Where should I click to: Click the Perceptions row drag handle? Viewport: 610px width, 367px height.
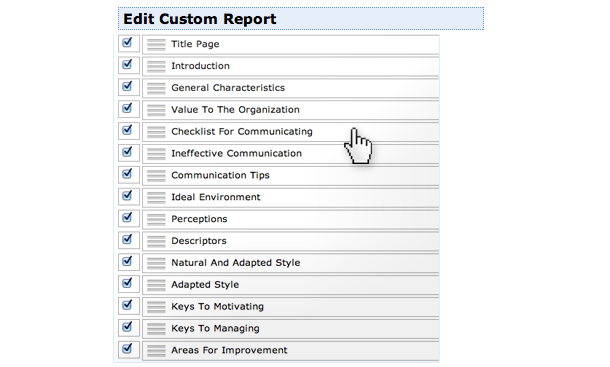(156, 219)
